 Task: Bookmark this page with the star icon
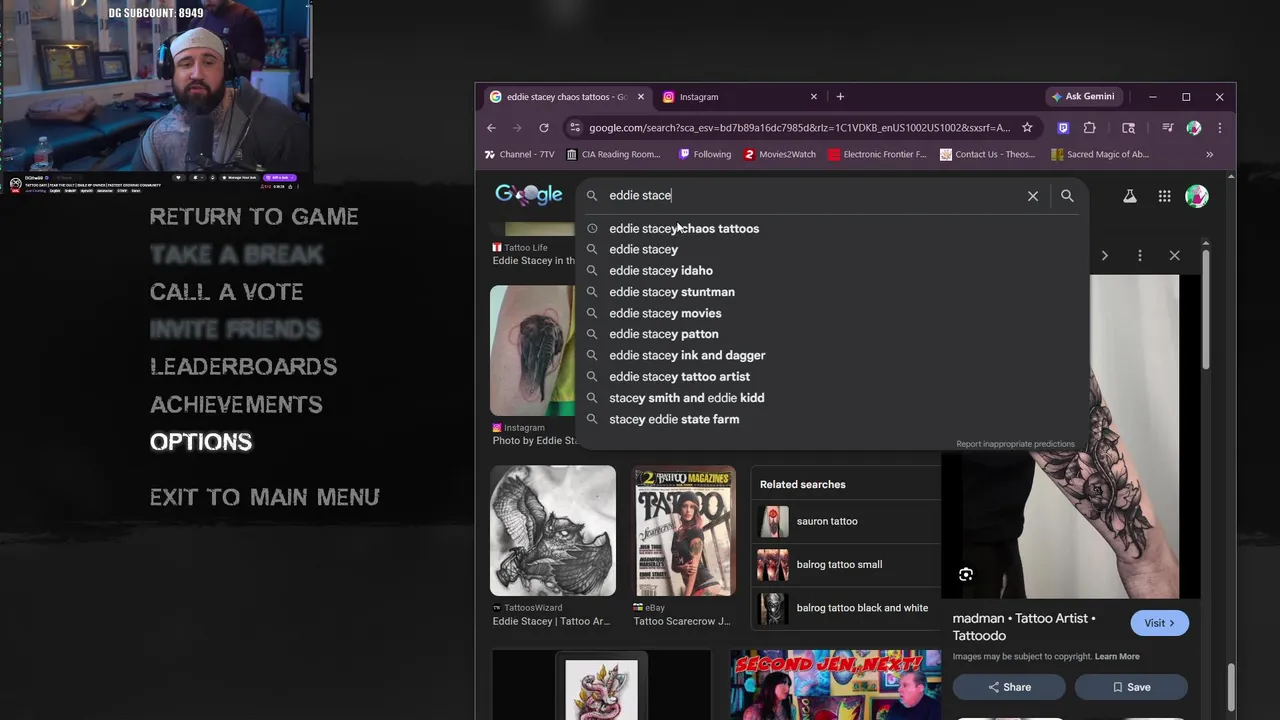point(1027,128)
